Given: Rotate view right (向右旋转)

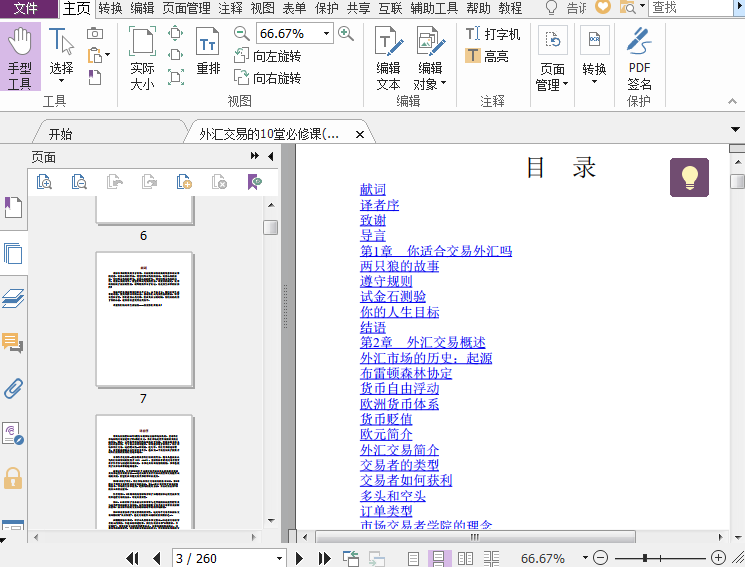Looking at the screenshot, I should pyautogui.click(x=267, y=77).
